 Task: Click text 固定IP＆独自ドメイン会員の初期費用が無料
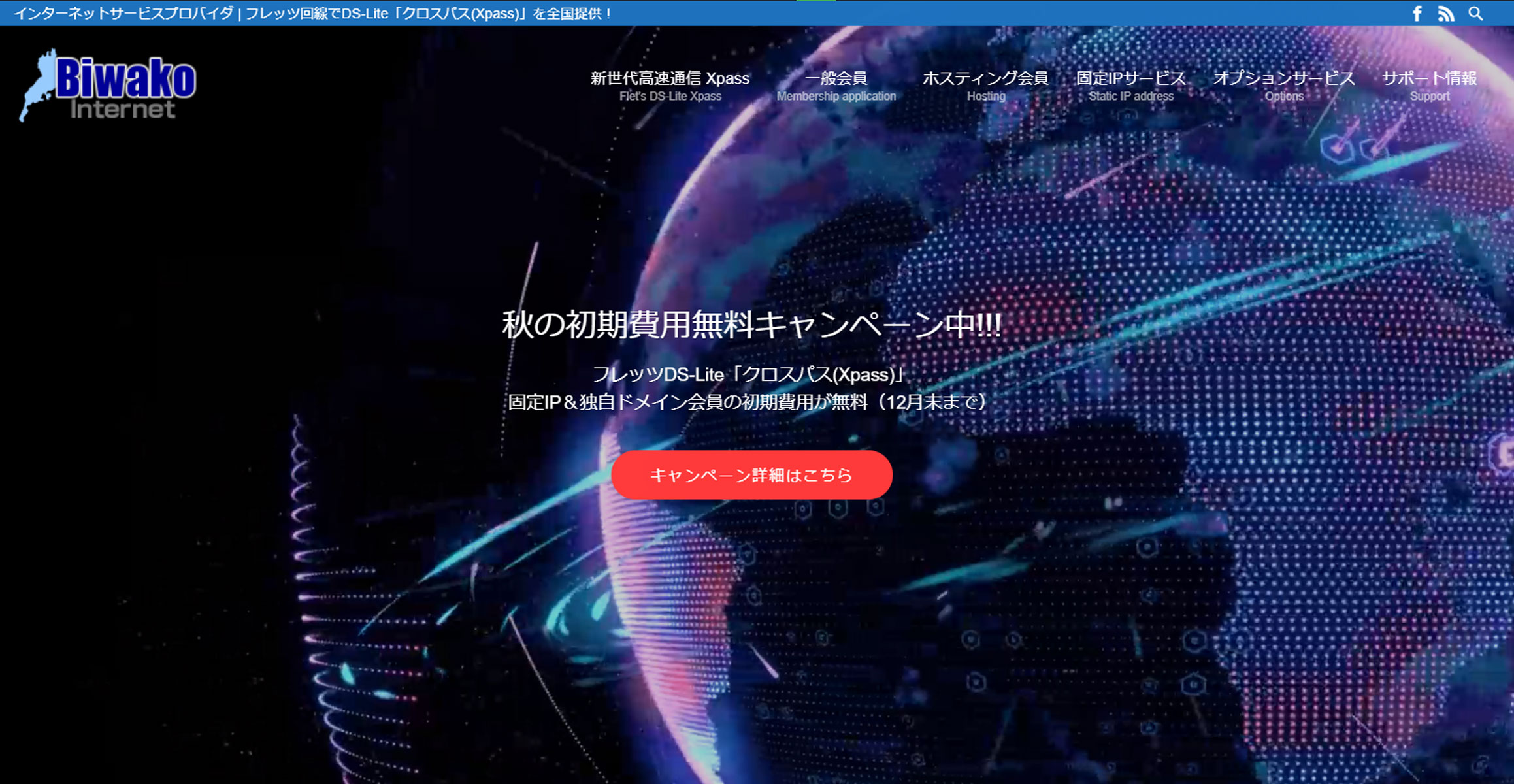tap(687, 402)
